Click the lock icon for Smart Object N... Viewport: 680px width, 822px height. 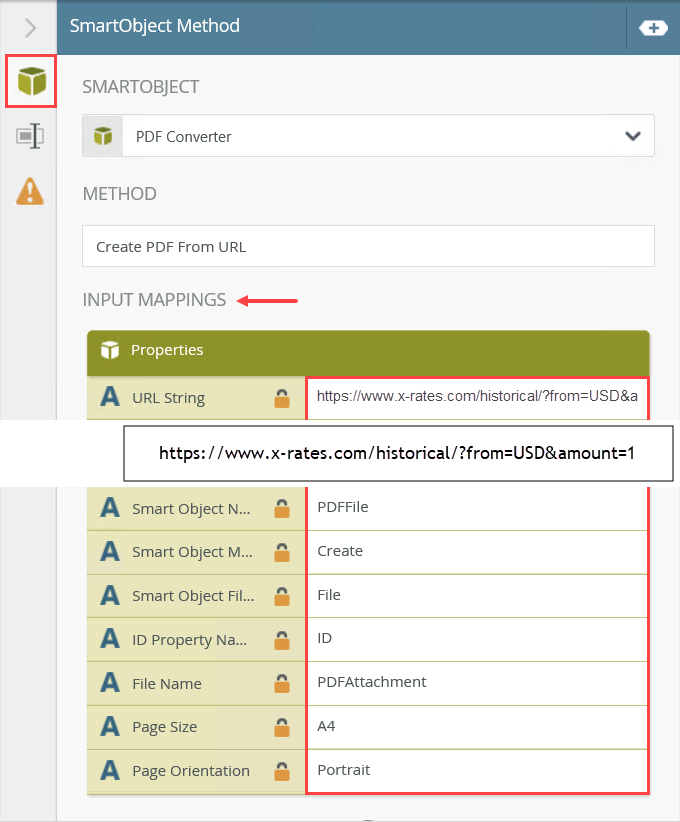click(282, 508)
